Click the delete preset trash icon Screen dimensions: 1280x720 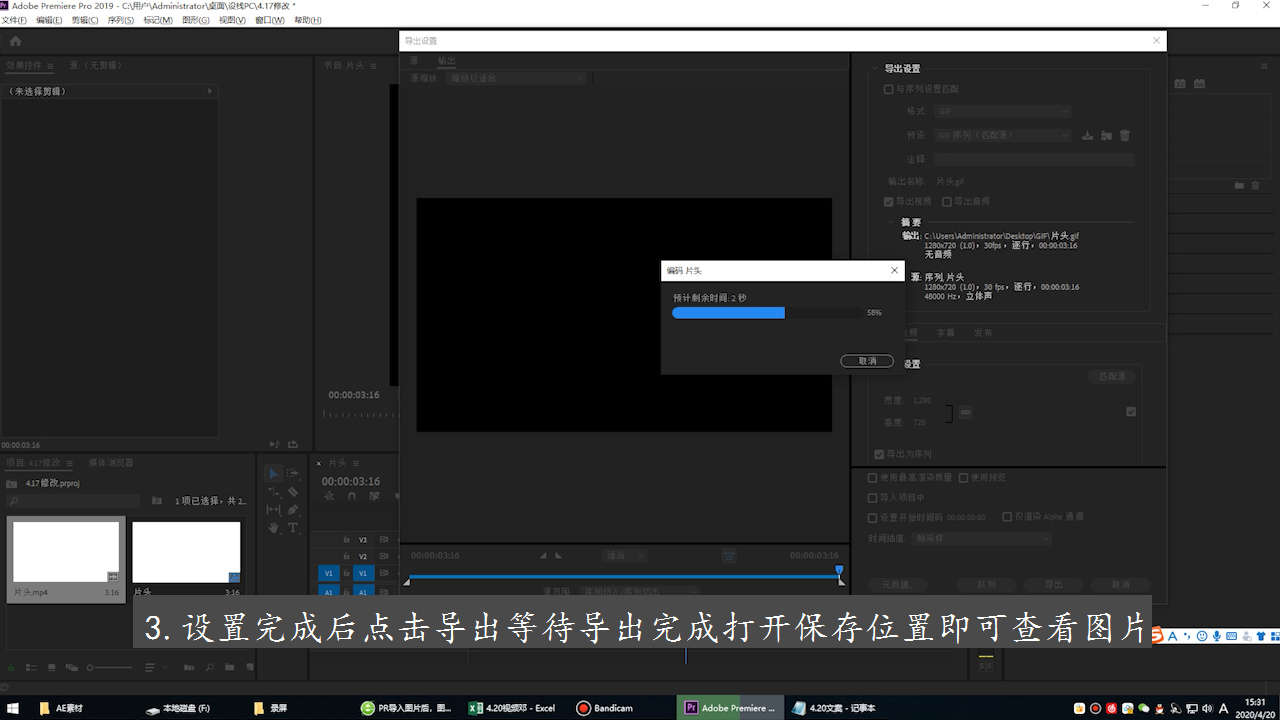[1124, 135]
